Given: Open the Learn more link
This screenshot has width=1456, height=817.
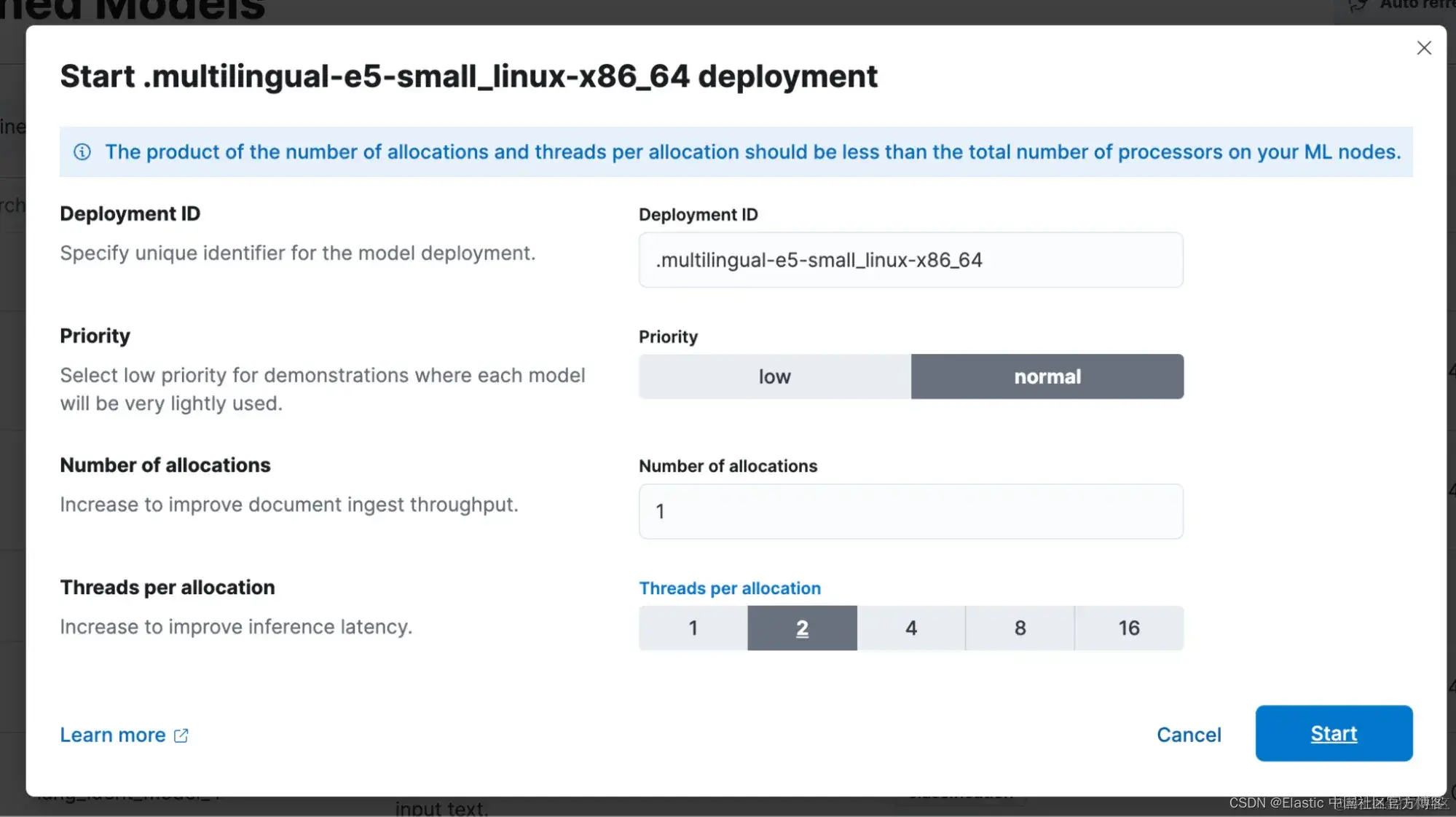Looking at the screenshot, I should (113, 735).
